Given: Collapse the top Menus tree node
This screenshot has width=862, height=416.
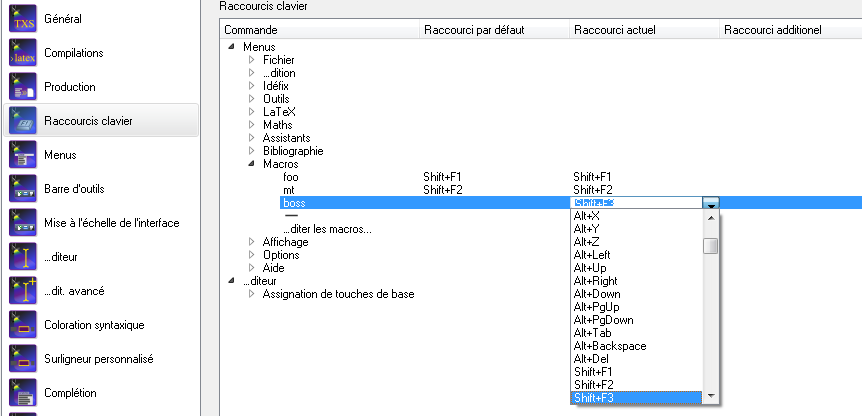Looking at the screenshot, I should 231,47.
